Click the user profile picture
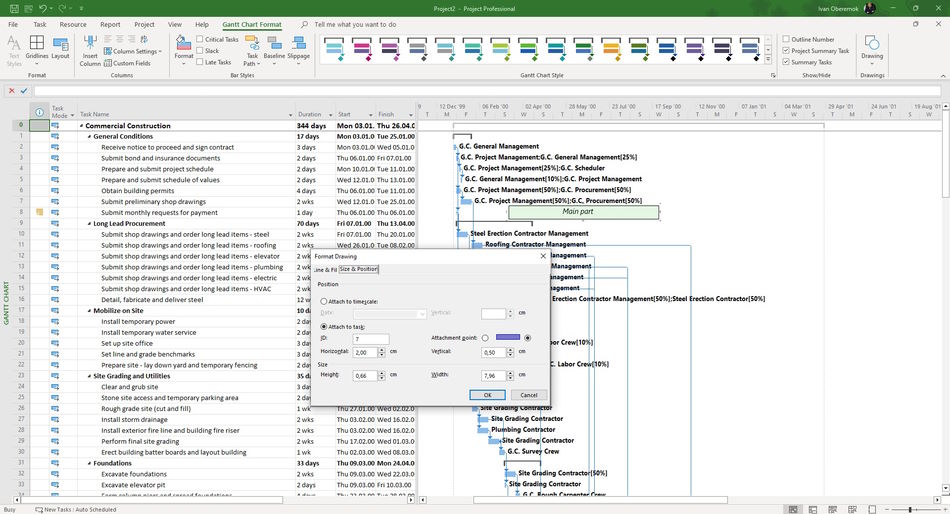This screenshot has height=514, width=950. tap(870, 8)
